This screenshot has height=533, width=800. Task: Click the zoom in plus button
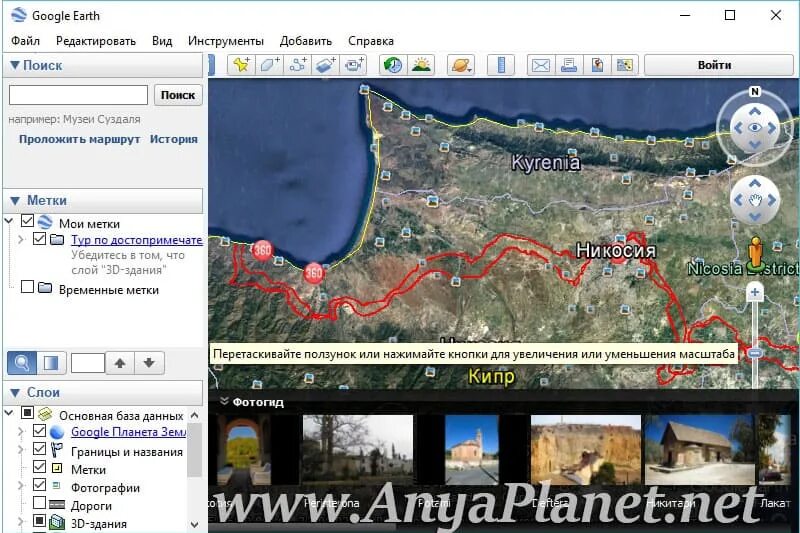pyautogui.click(x=755, y=293)
